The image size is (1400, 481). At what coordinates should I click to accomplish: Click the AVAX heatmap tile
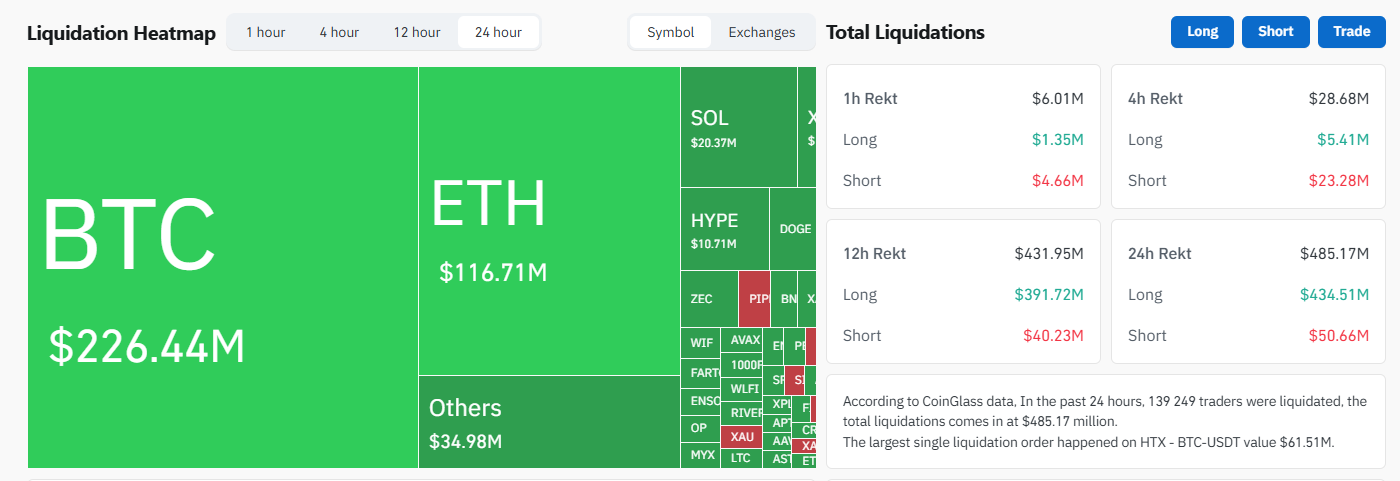coord(745,340)
